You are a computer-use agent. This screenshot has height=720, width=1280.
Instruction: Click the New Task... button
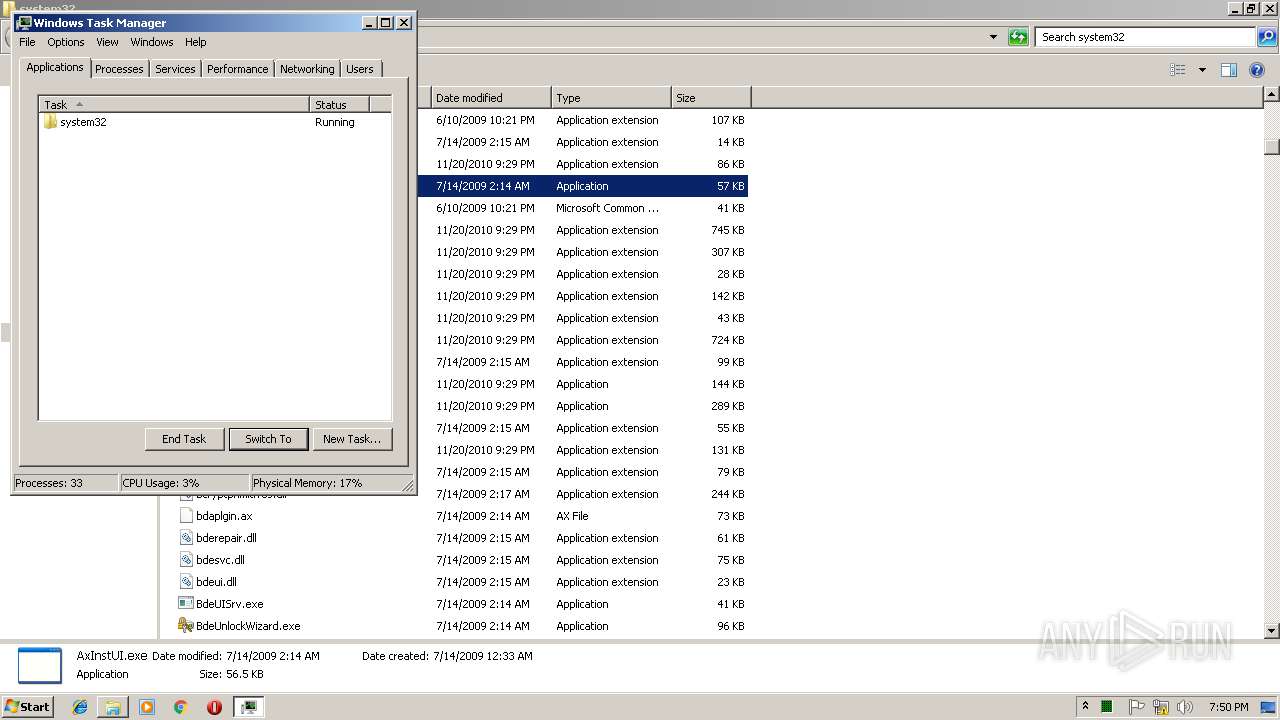pos(352,439)
